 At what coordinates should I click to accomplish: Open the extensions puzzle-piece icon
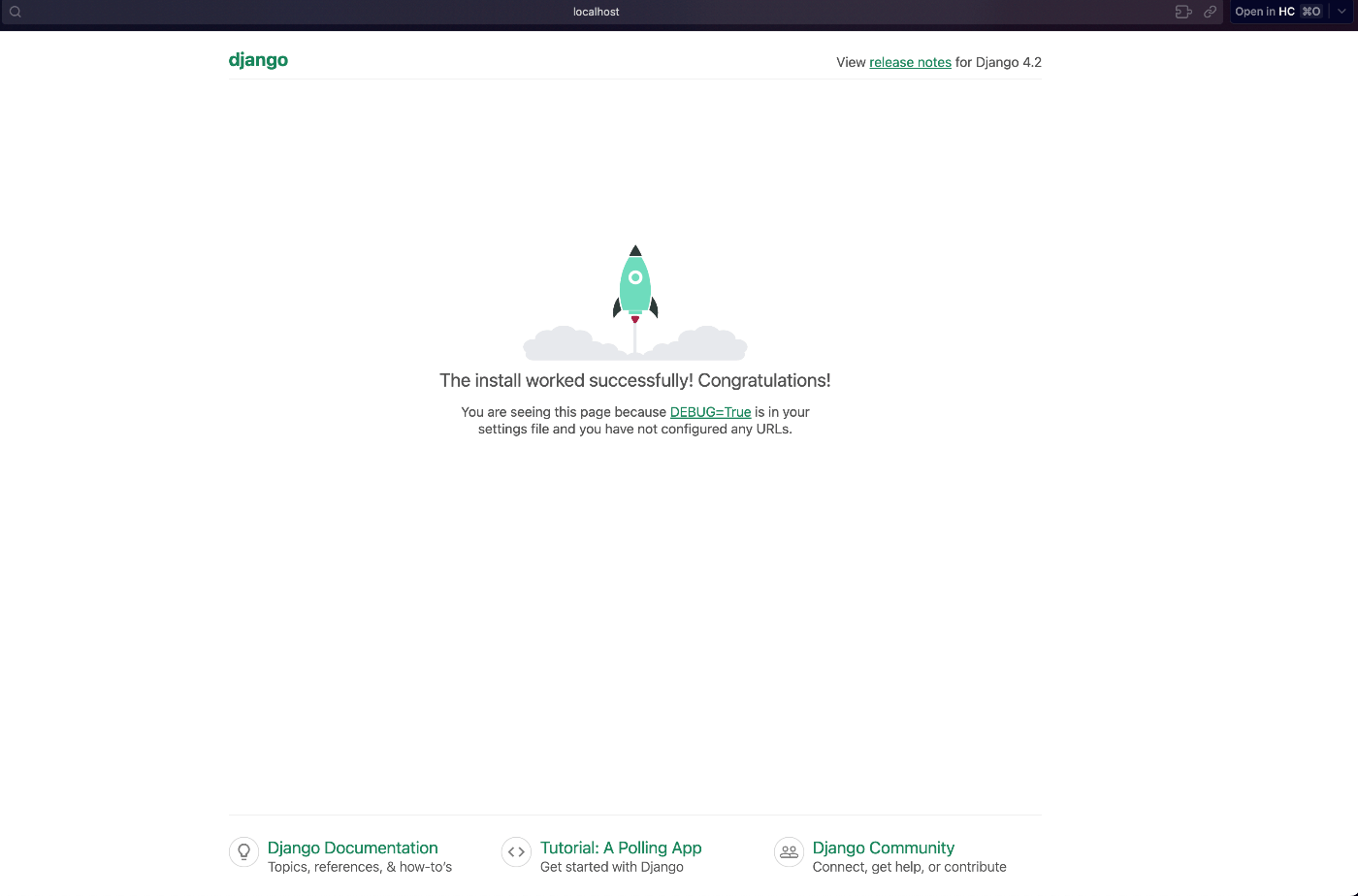[x=1183, y=12]
